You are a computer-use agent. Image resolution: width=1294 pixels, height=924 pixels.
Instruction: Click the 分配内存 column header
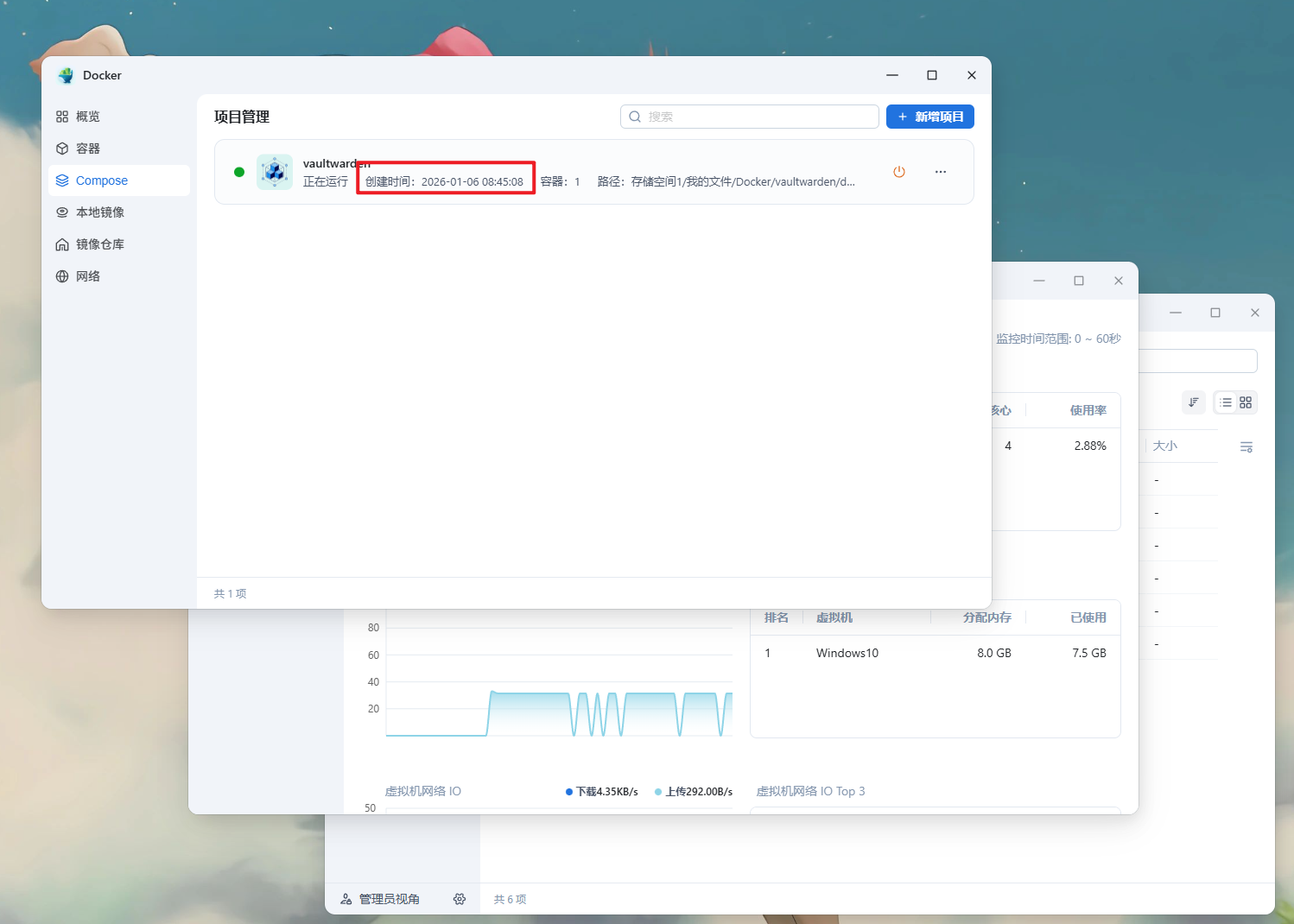[987, 617]
